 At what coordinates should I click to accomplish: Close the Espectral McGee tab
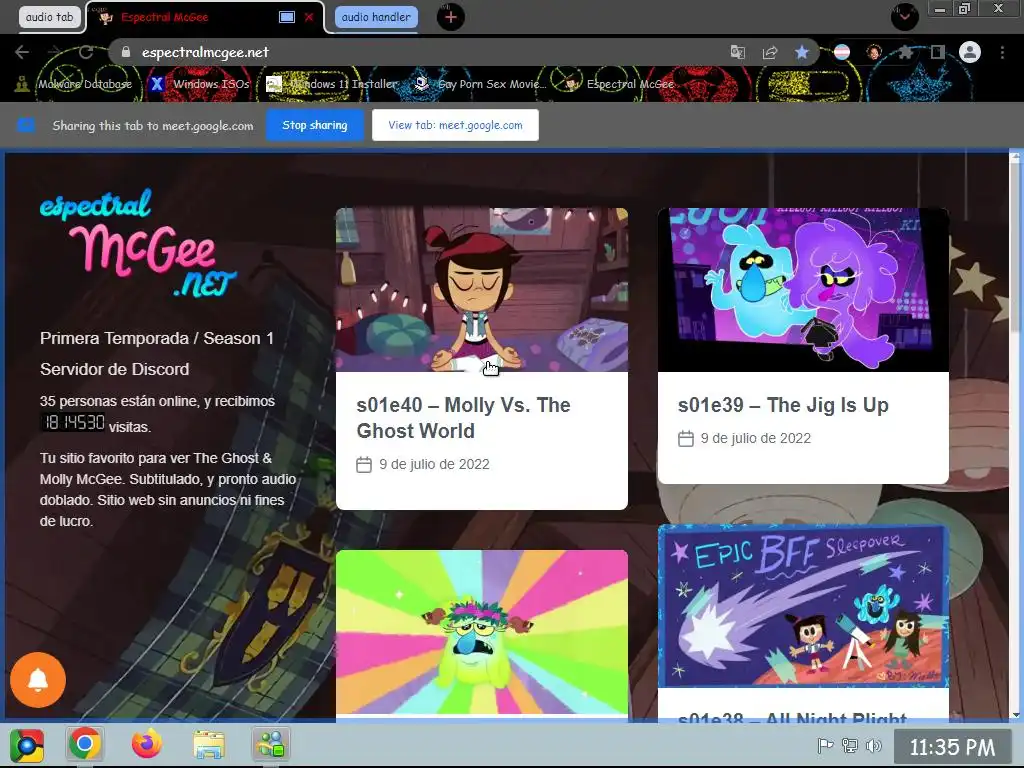(309, 17)
